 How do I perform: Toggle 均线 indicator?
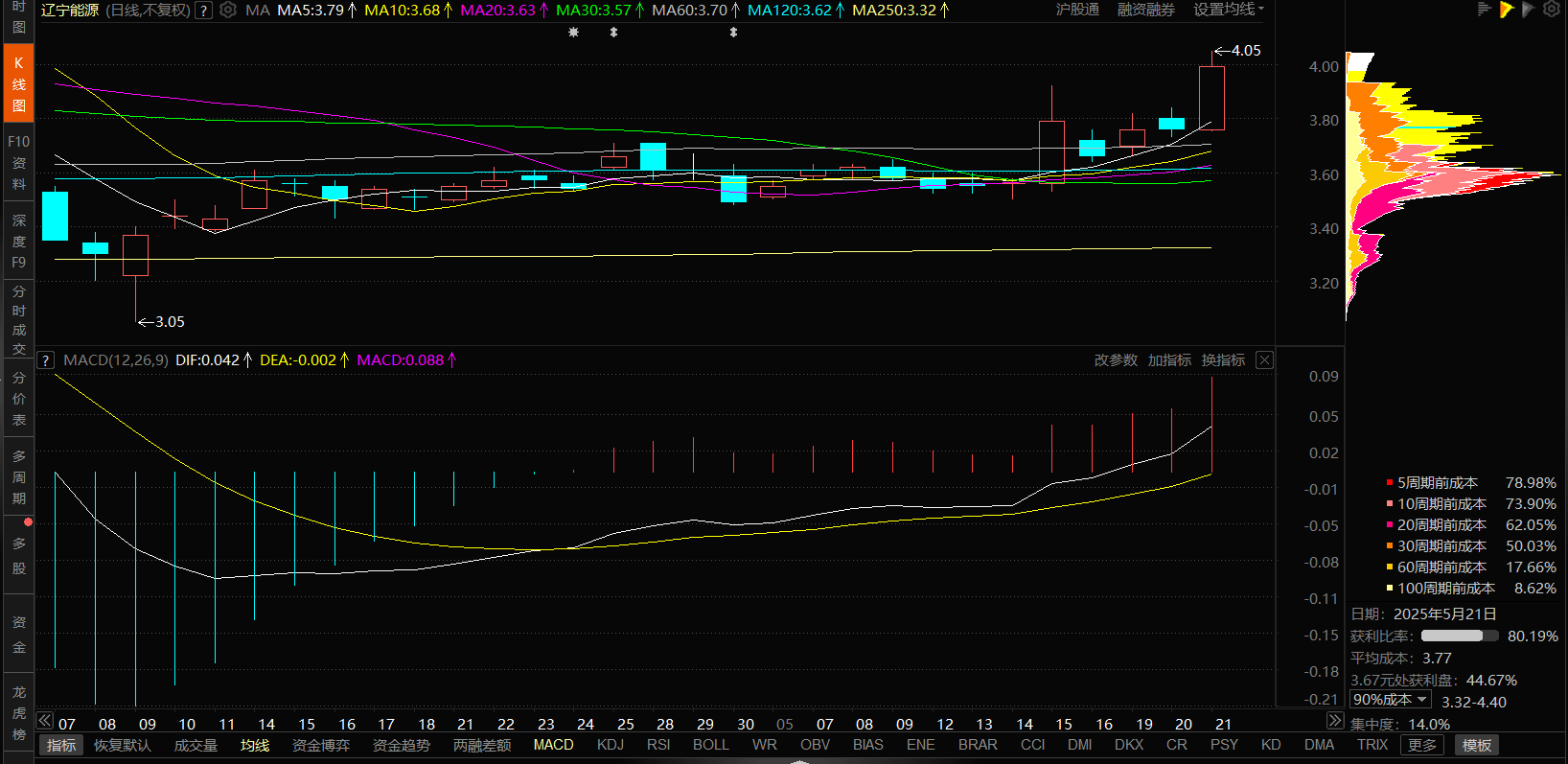point(255,745)
